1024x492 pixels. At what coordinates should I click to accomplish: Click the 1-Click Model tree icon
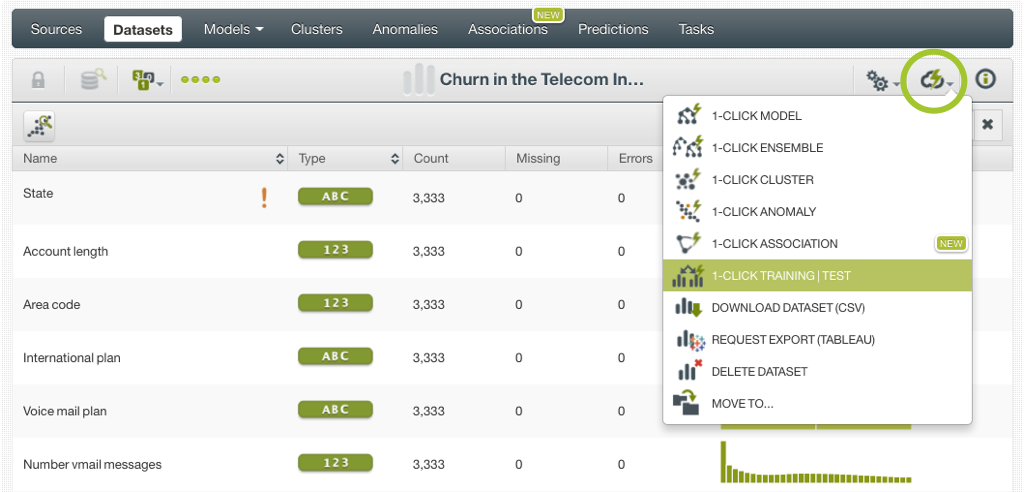[689, 116]
